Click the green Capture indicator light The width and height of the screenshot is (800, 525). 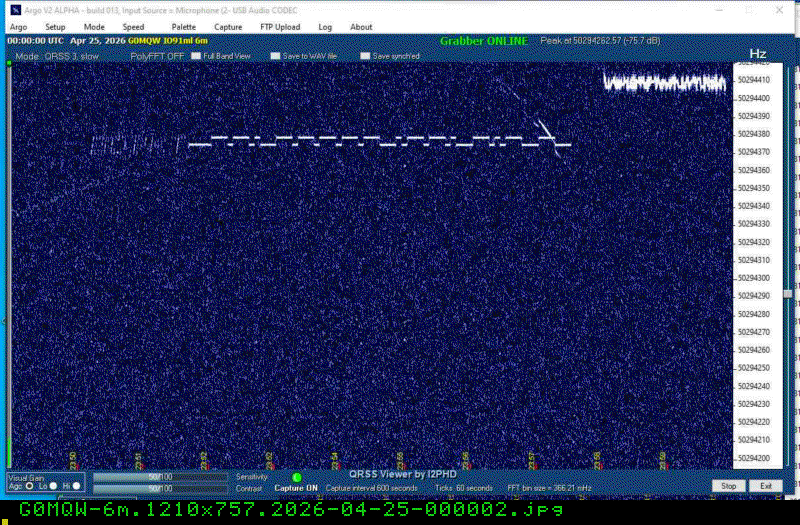[x=297, y=477]
